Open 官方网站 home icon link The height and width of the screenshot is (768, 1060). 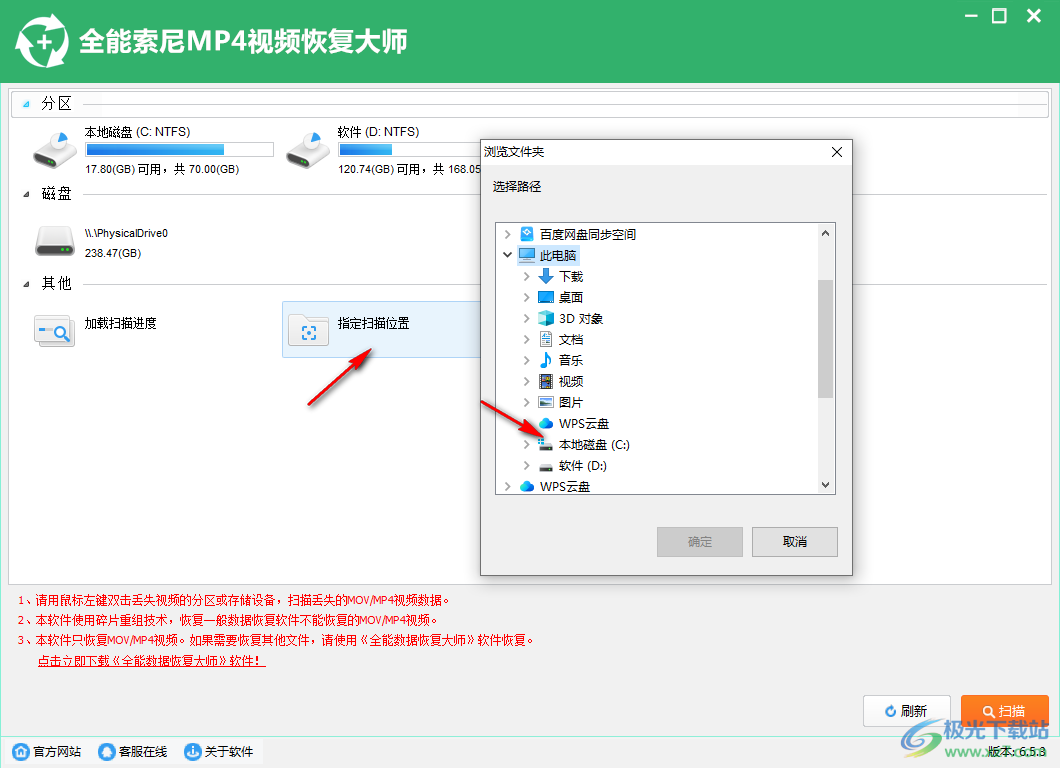[21, 751]
